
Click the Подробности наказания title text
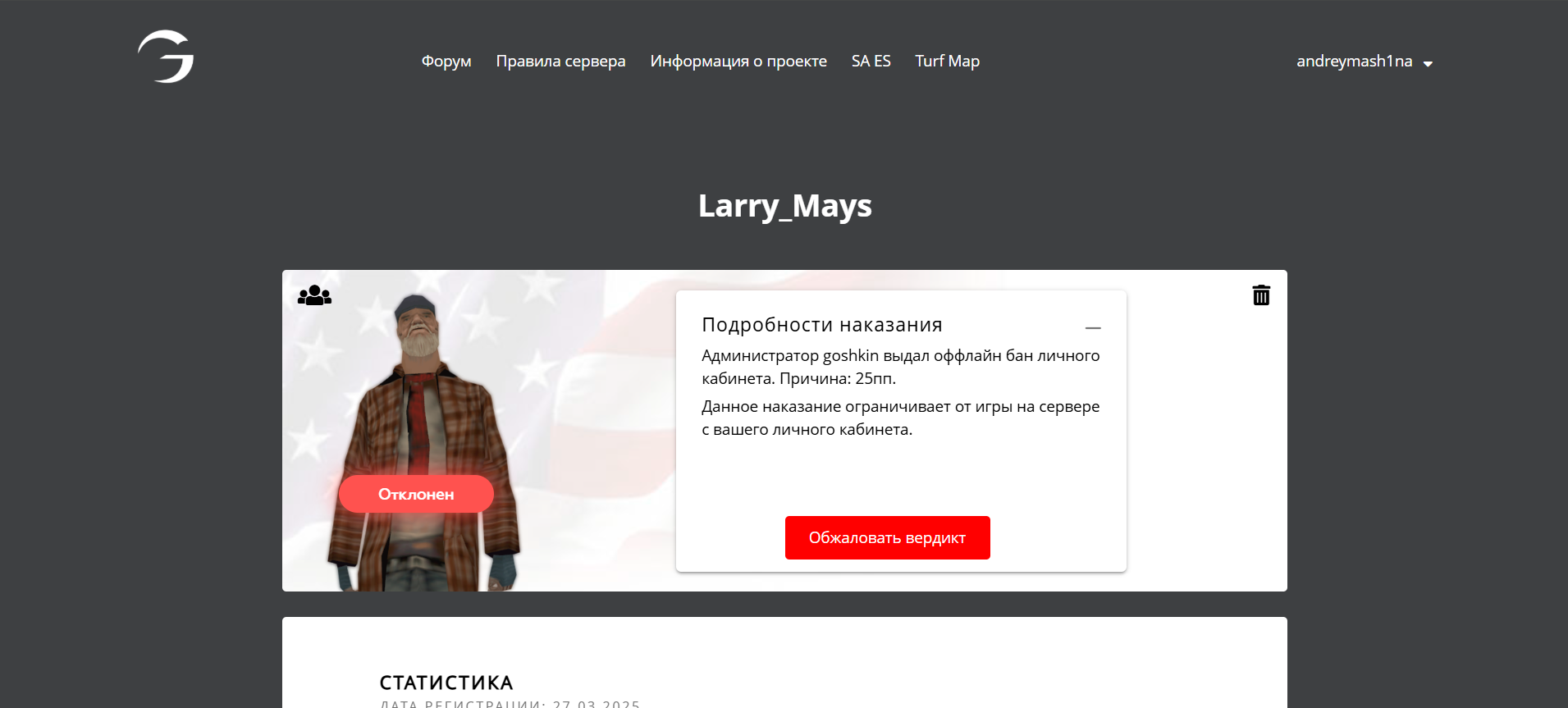(x=821, y=325)
